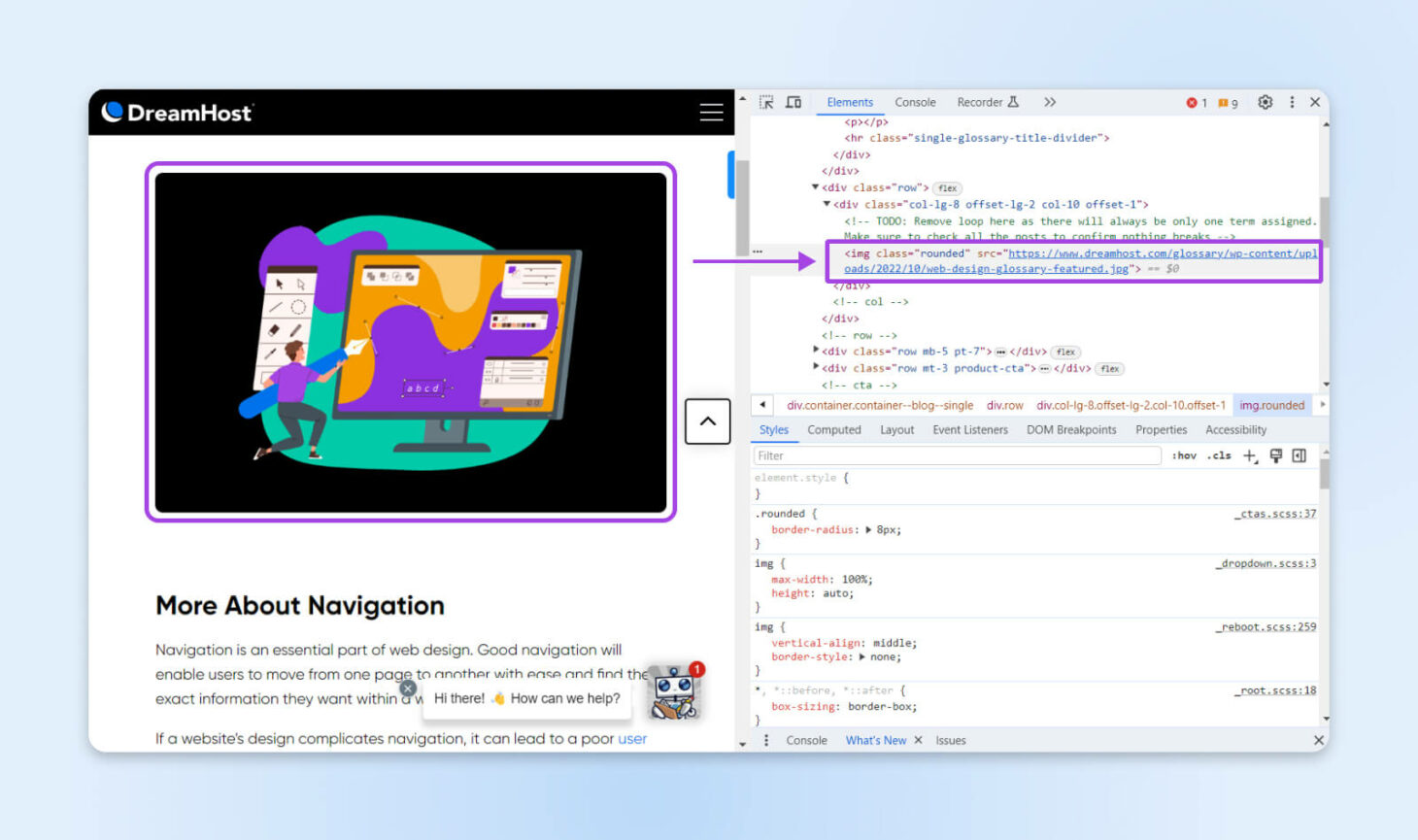
Task: Toggle the flex overlay badge on div.row
Action: click(947, 187)
